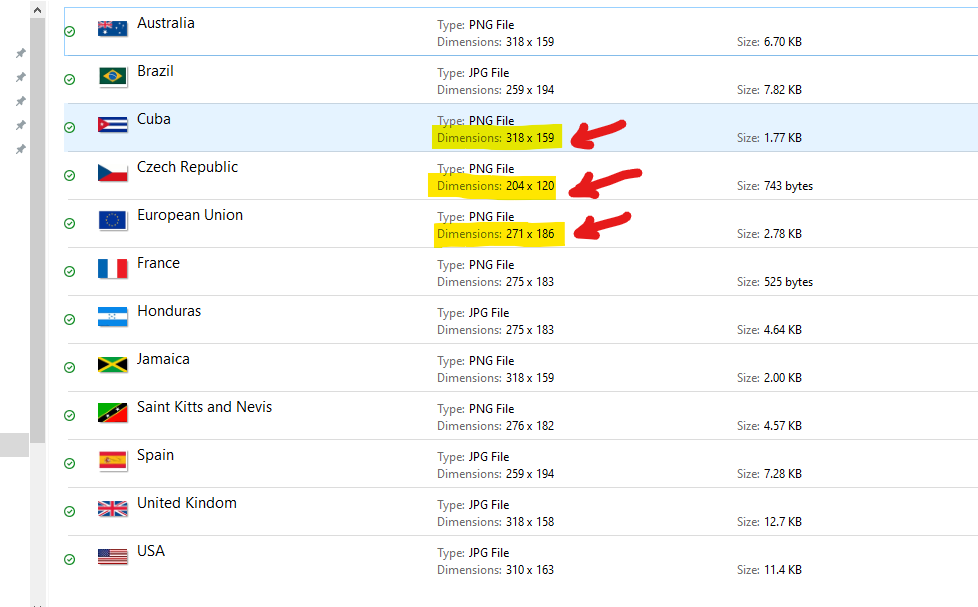Screen dimensions: 978x607
Task: Select the European Union flag thumbnail
Action: pyautogui.click(x=113, y=220)
